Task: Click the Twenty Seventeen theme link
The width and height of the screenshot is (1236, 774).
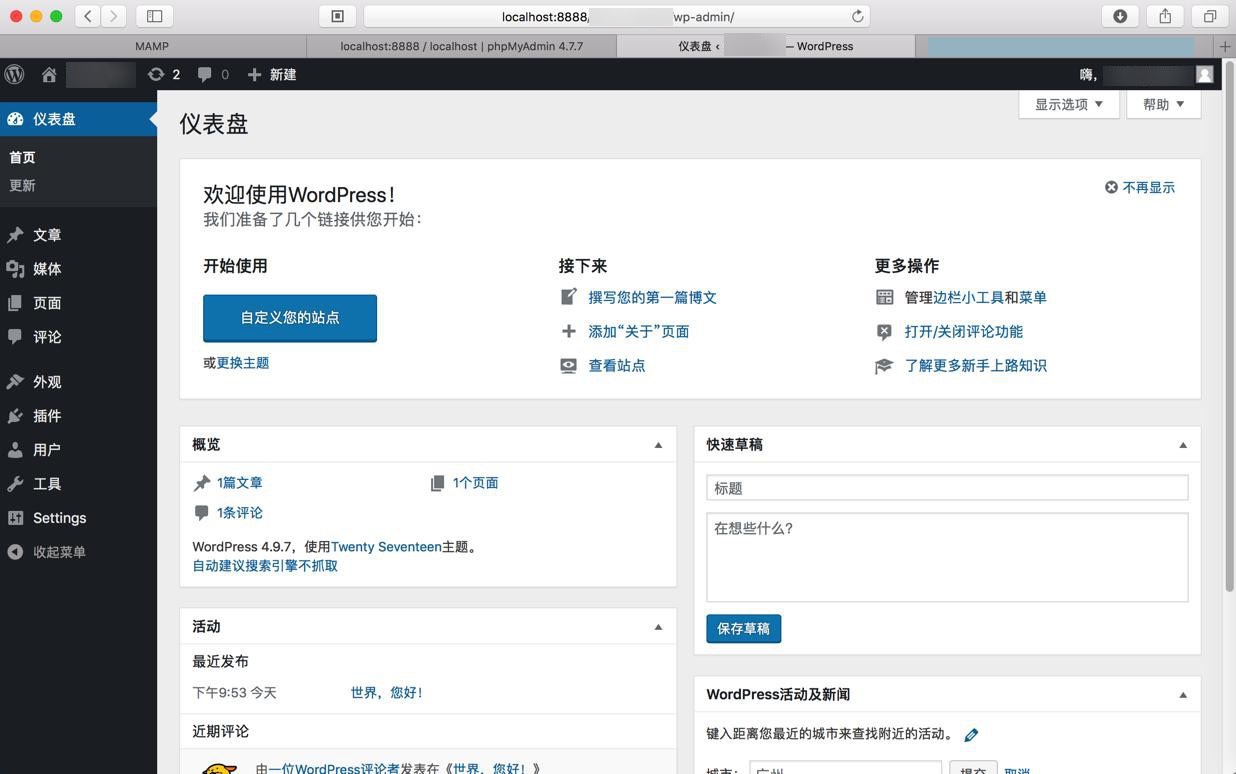Action: [386, 547]
